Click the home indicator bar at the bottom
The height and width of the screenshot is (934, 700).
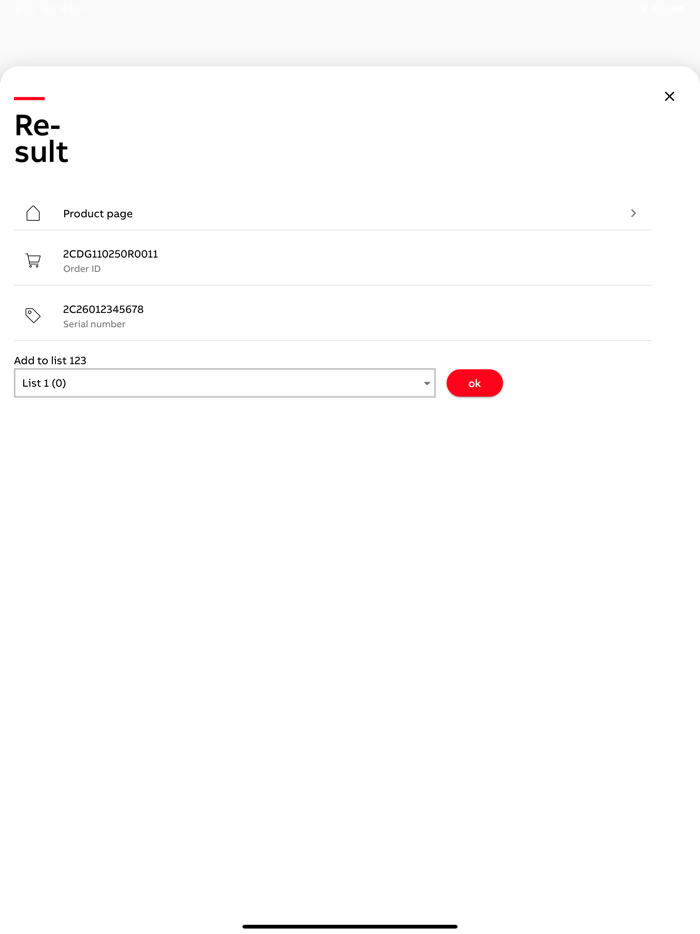(349, 927)
